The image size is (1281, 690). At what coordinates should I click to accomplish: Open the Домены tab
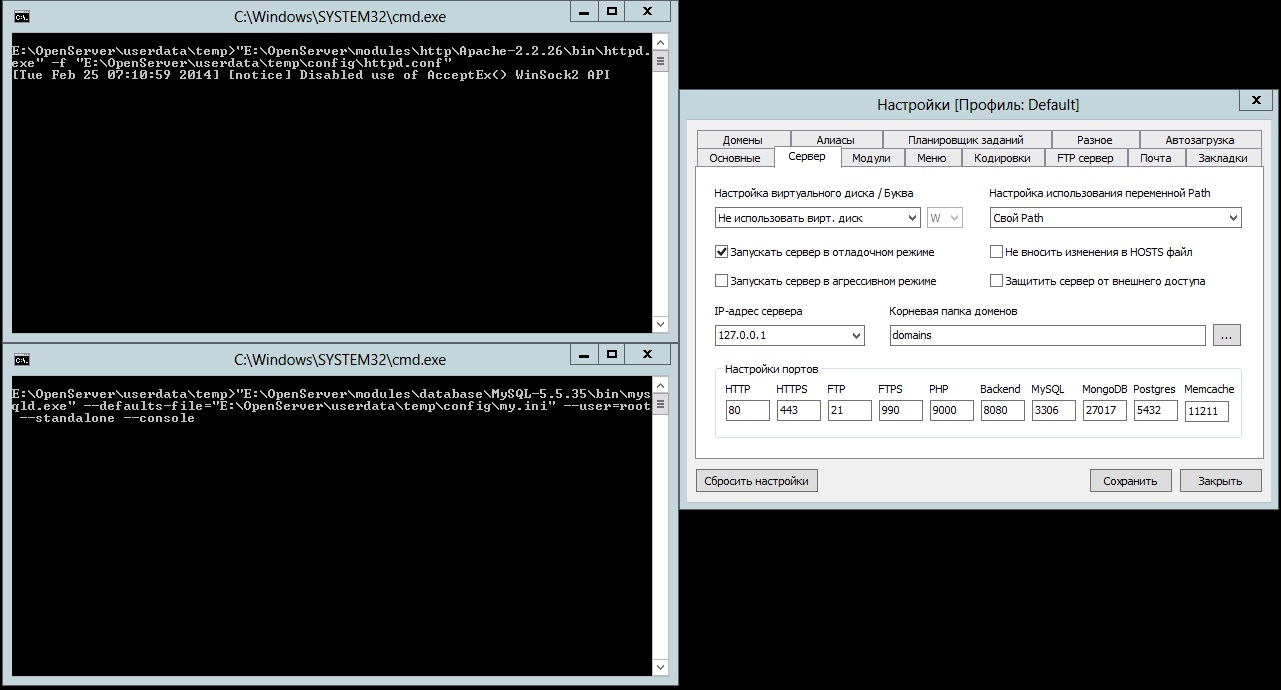pyautogui.click(x=742, y=140)
